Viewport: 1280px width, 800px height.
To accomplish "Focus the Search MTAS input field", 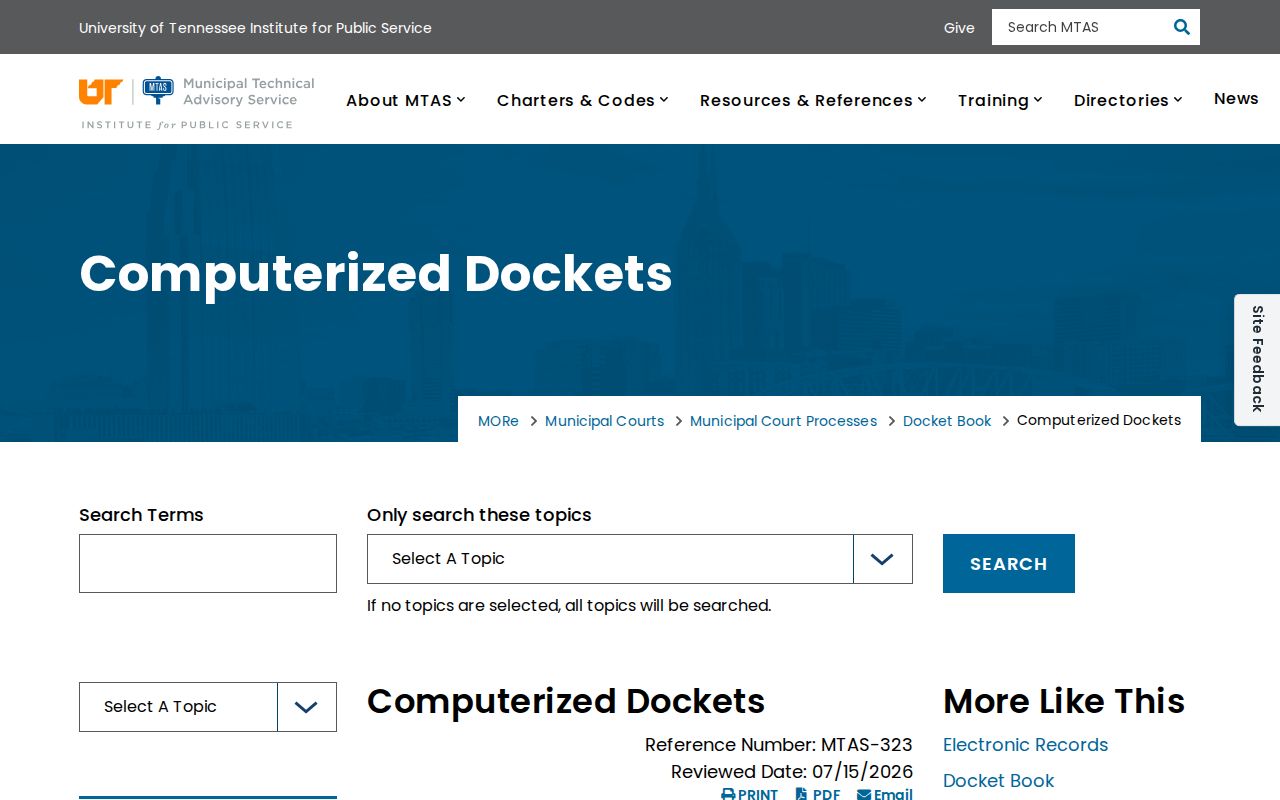I will click(1079, 27).
